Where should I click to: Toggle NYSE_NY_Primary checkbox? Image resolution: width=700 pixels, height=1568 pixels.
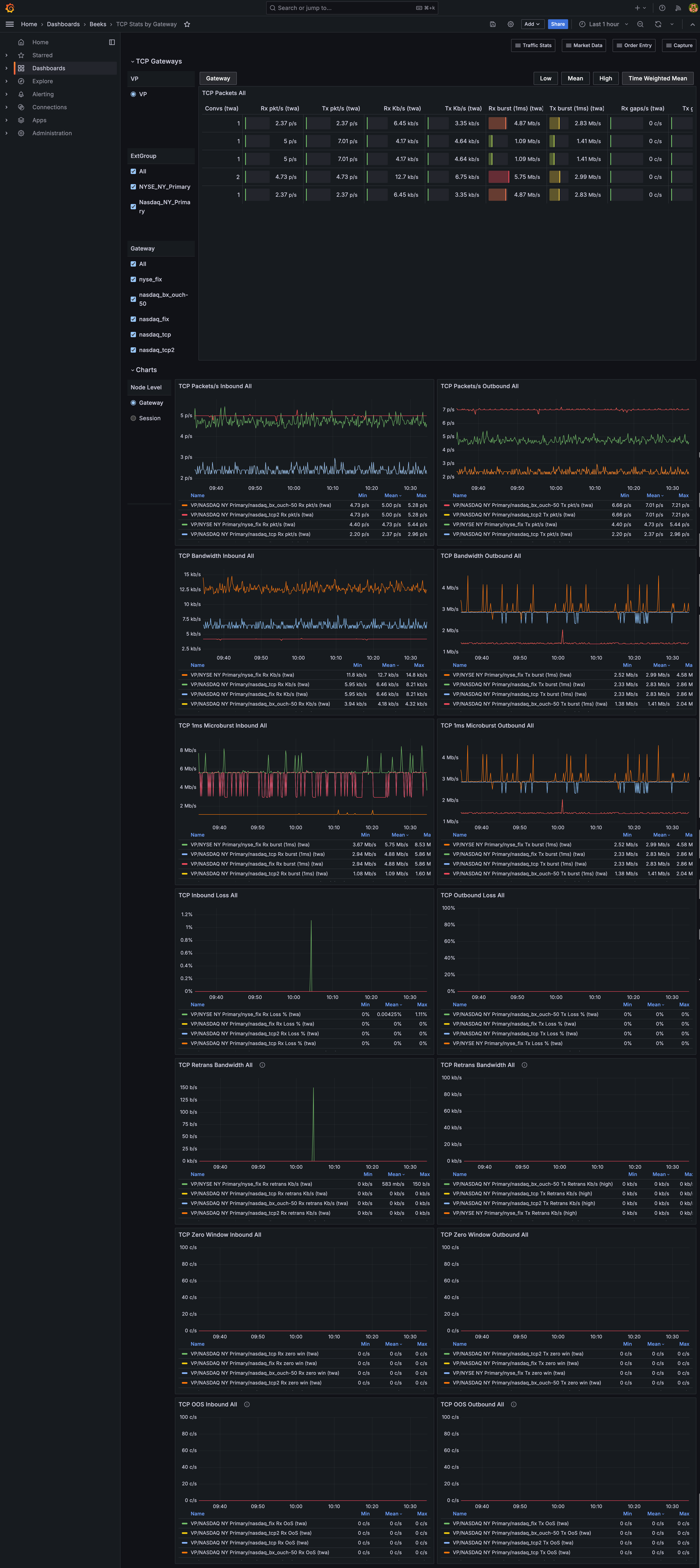[133, 187]
